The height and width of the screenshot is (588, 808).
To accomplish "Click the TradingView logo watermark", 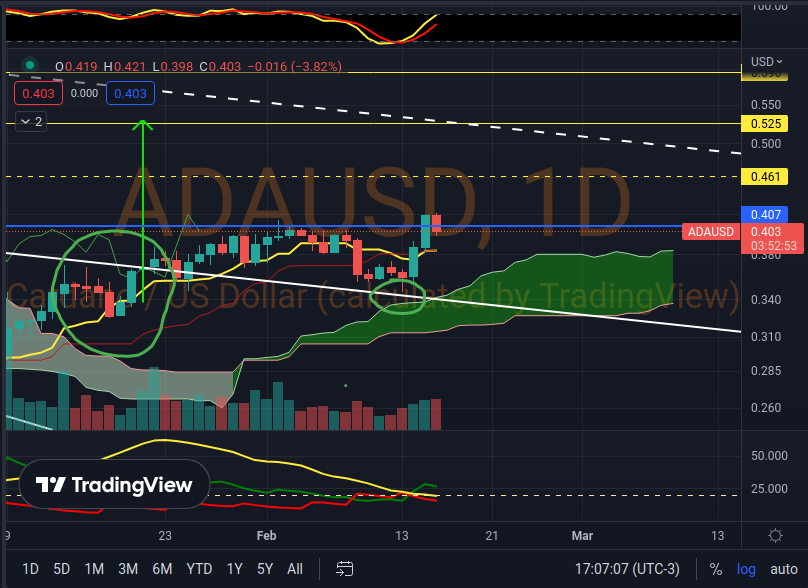I will (x=114, y=485).
